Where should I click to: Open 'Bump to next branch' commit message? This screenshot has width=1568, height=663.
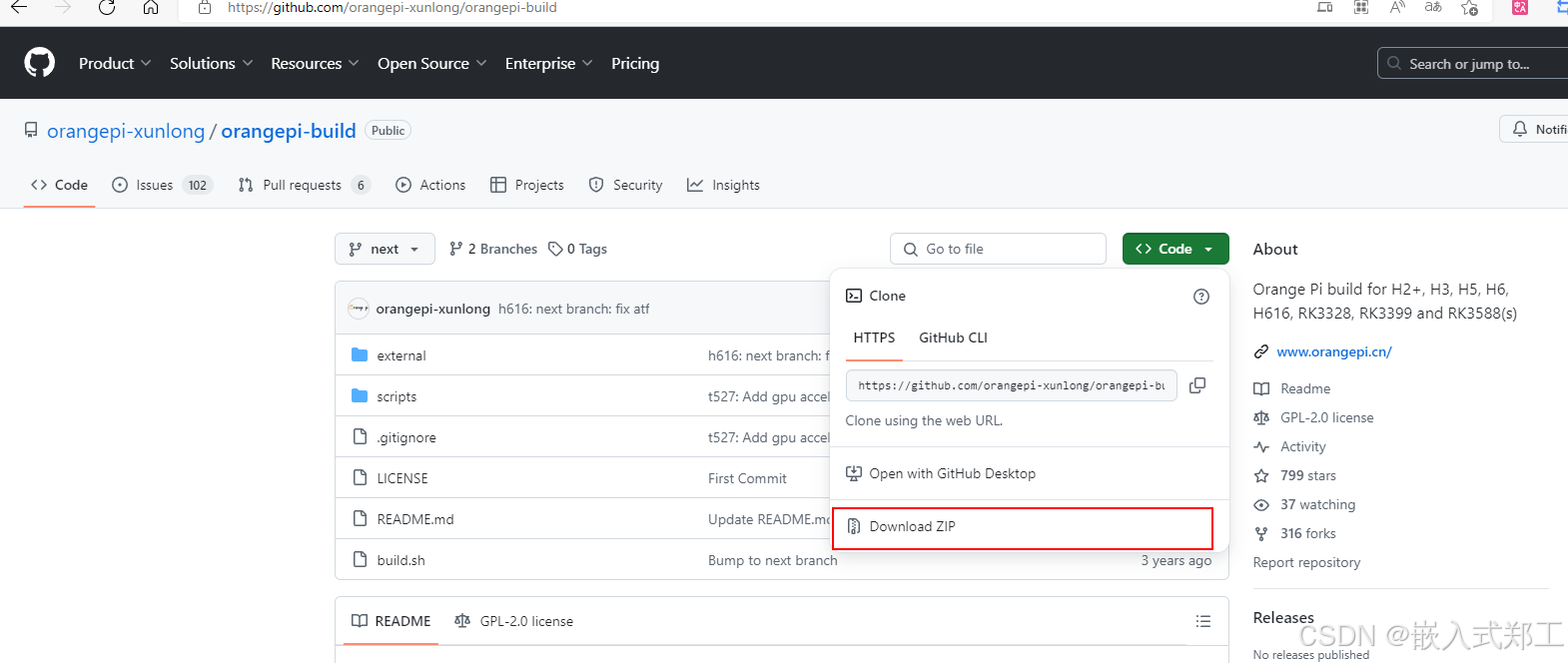click(x=772, y=560)
